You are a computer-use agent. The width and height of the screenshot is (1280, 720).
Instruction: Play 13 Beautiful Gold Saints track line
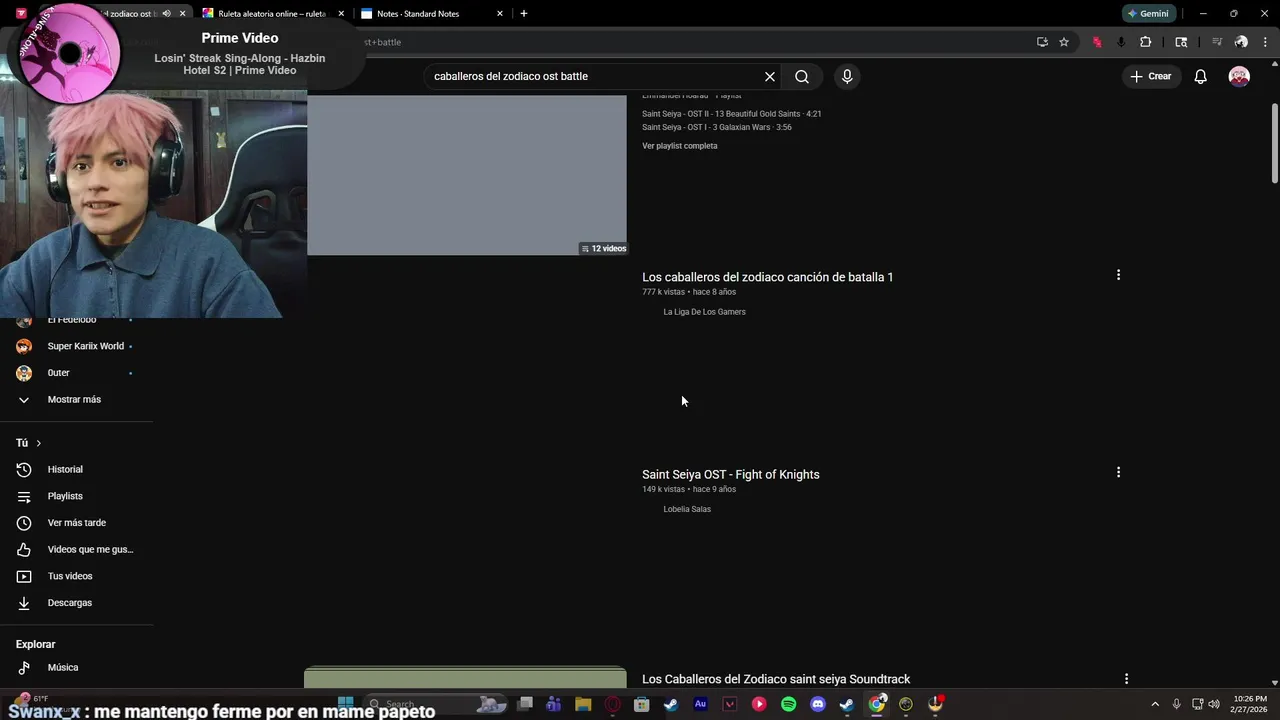coord(732,114)
